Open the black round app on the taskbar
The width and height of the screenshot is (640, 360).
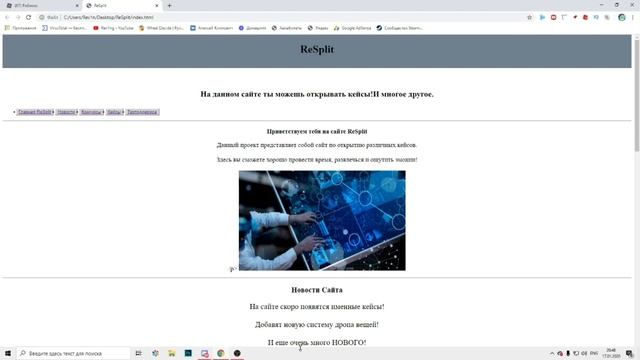point(237,353)
